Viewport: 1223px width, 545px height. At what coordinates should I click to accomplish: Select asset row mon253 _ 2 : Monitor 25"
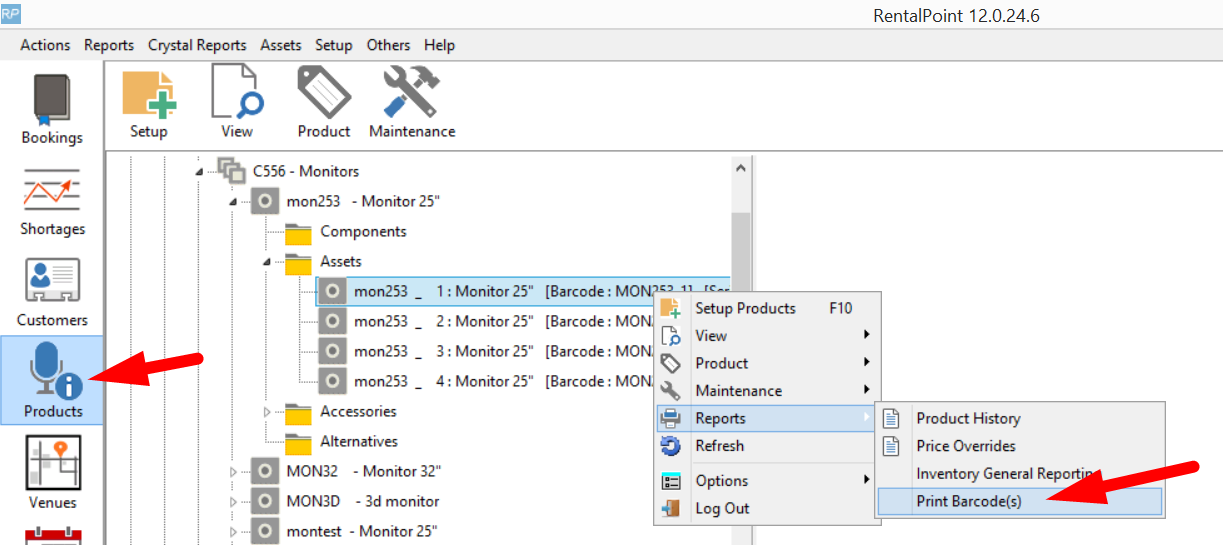click(485, 321)
